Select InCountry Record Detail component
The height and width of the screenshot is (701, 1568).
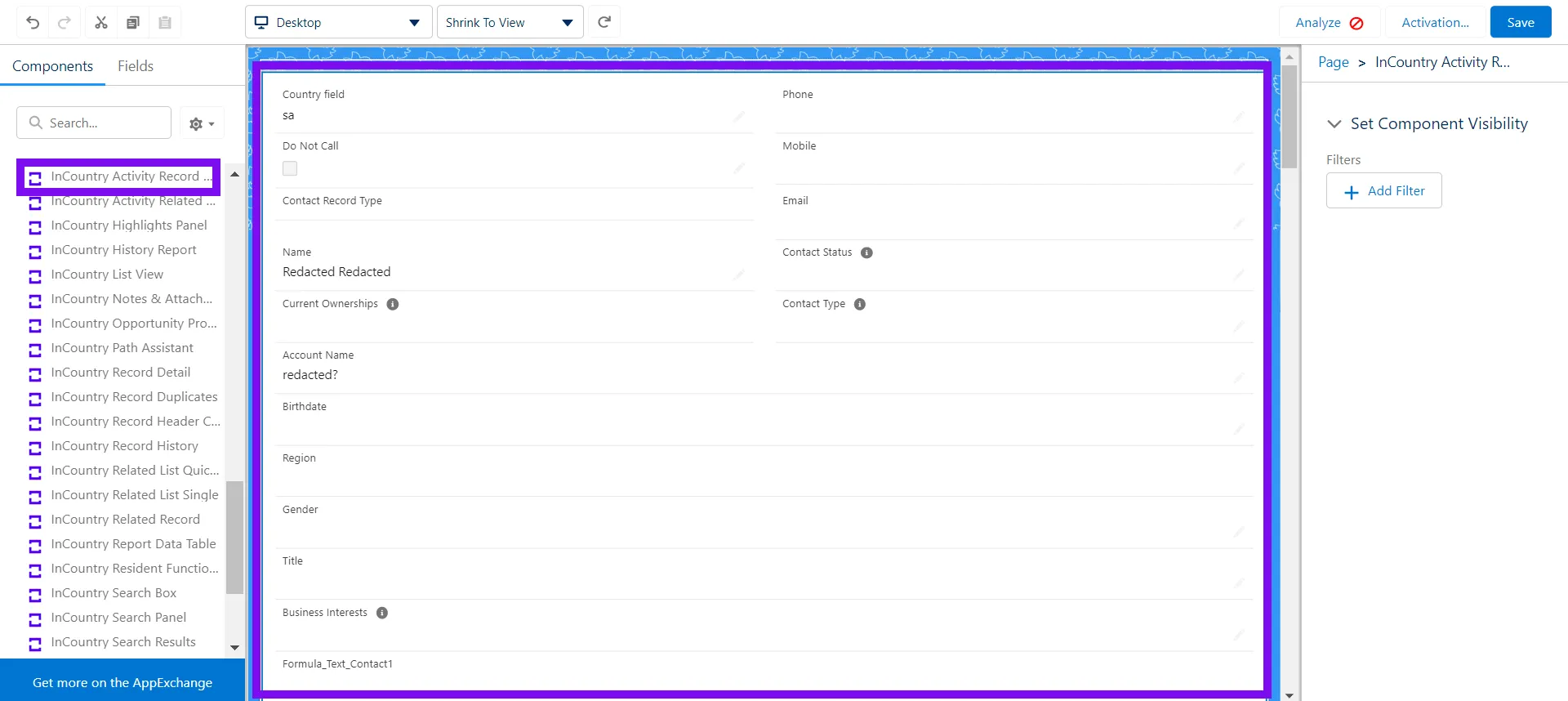120,373
